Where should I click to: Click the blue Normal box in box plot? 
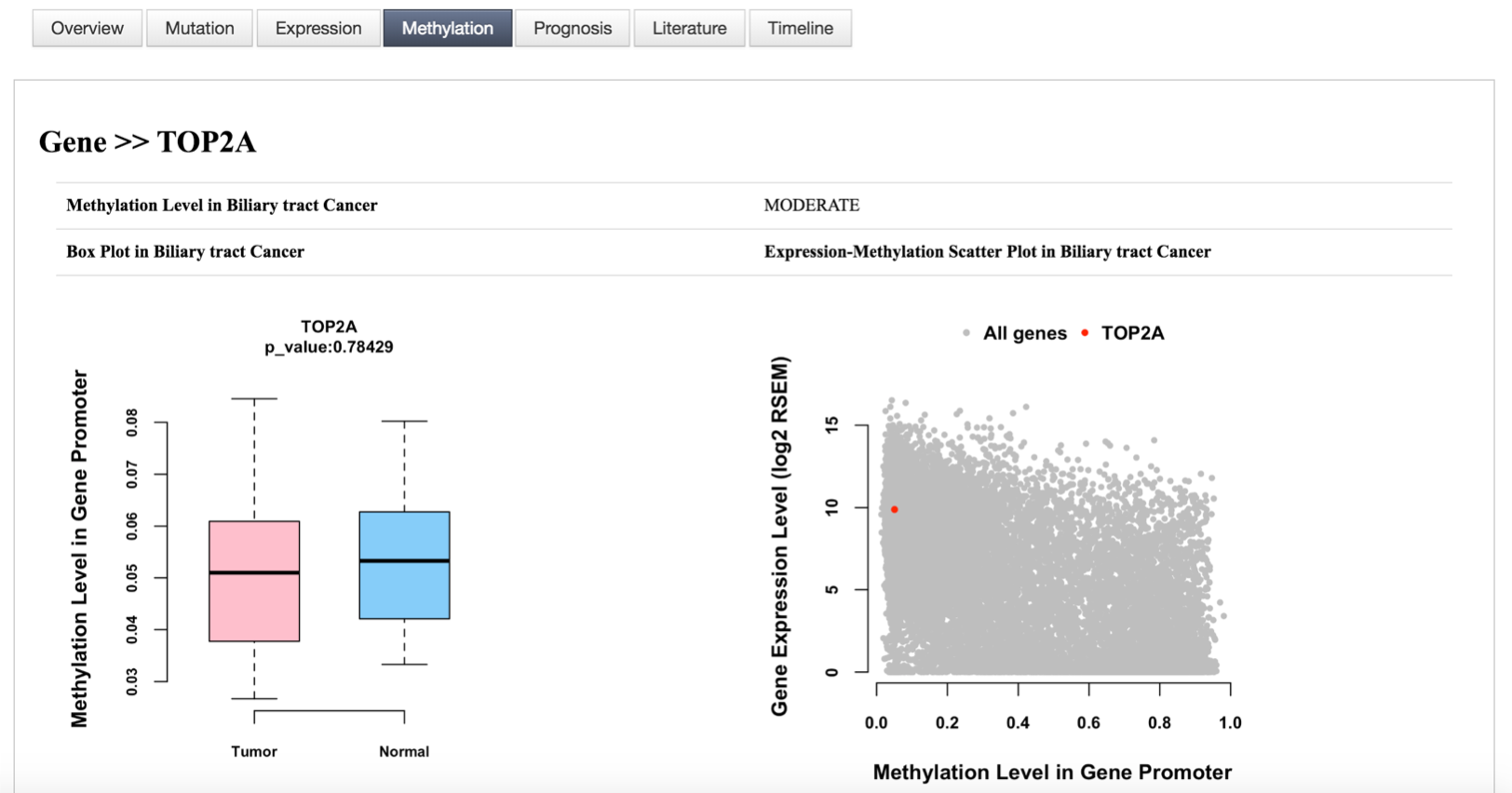point(404,586)
